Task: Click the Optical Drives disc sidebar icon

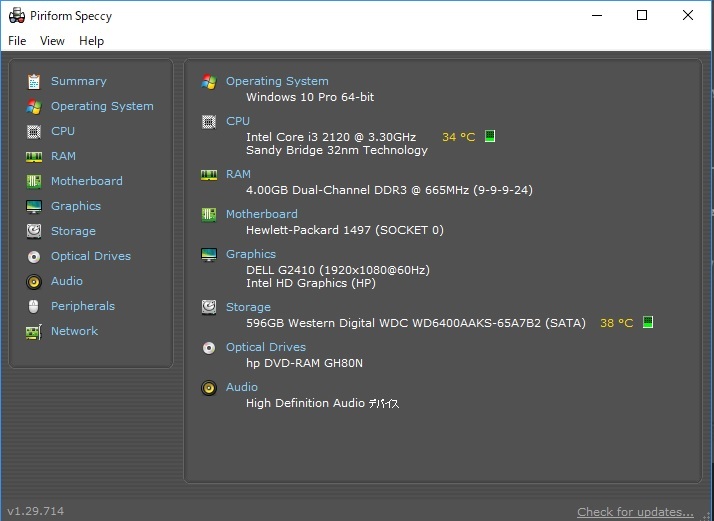Action: [x=34, y=257]
